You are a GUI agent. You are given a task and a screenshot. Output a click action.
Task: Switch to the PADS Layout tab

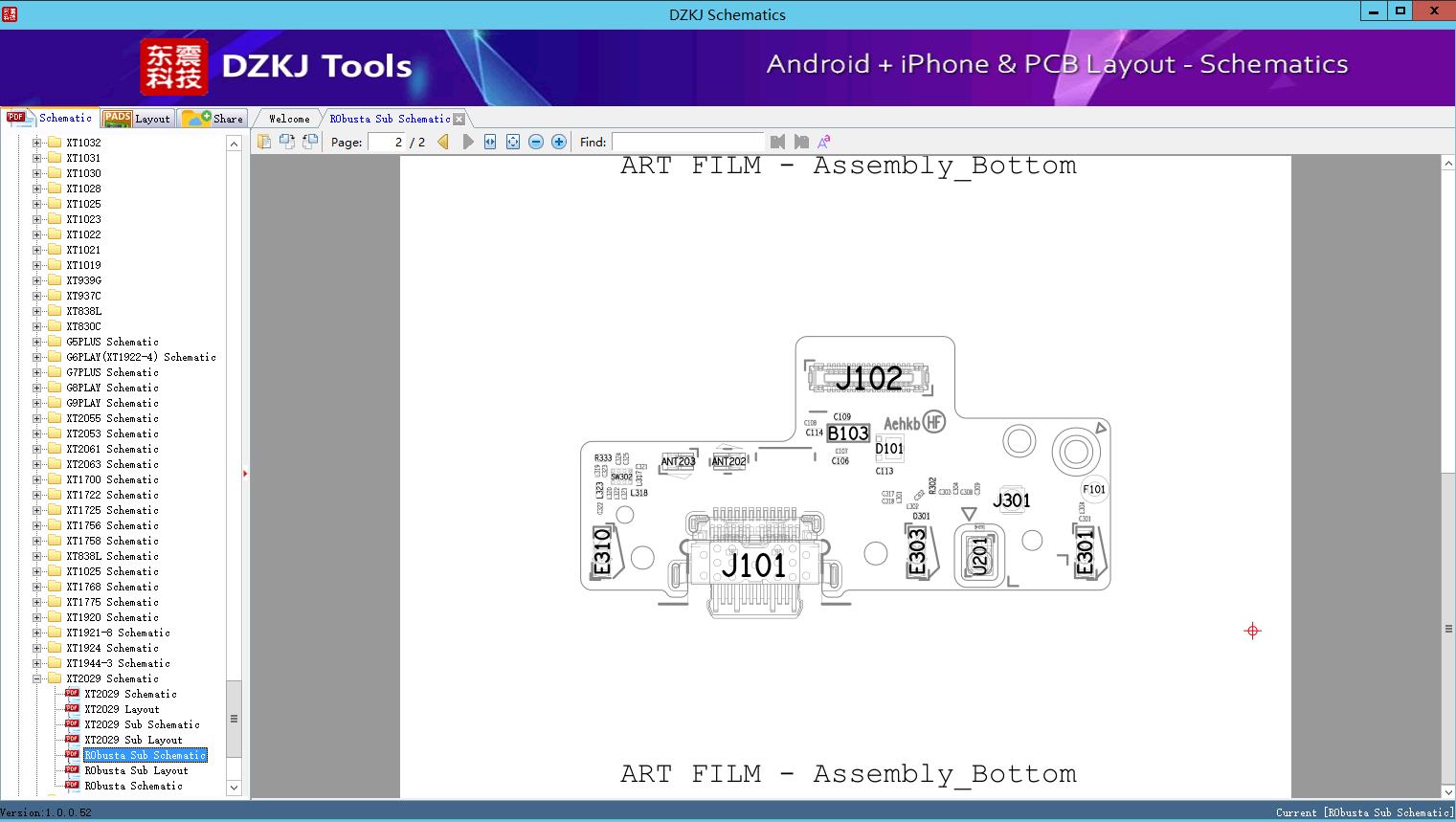click(x=137, y=119)
